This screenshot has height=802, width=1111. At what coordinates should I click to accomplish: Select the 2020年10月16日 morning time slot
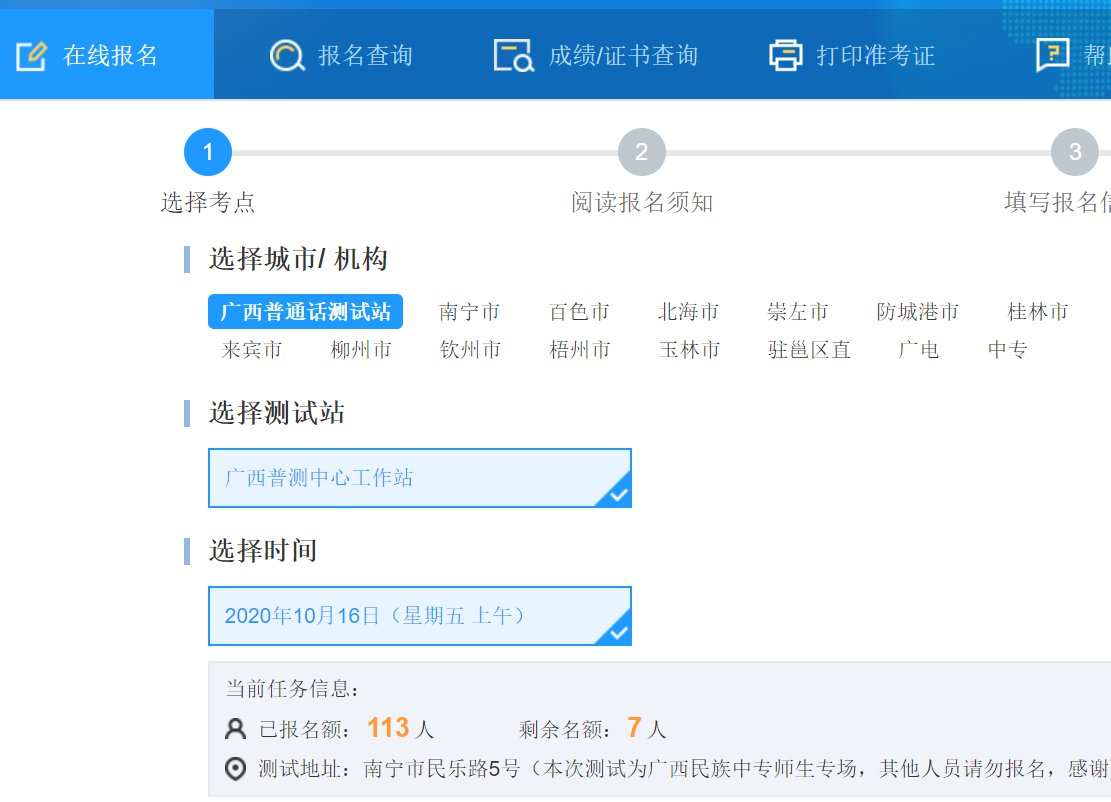click(419, 616)
